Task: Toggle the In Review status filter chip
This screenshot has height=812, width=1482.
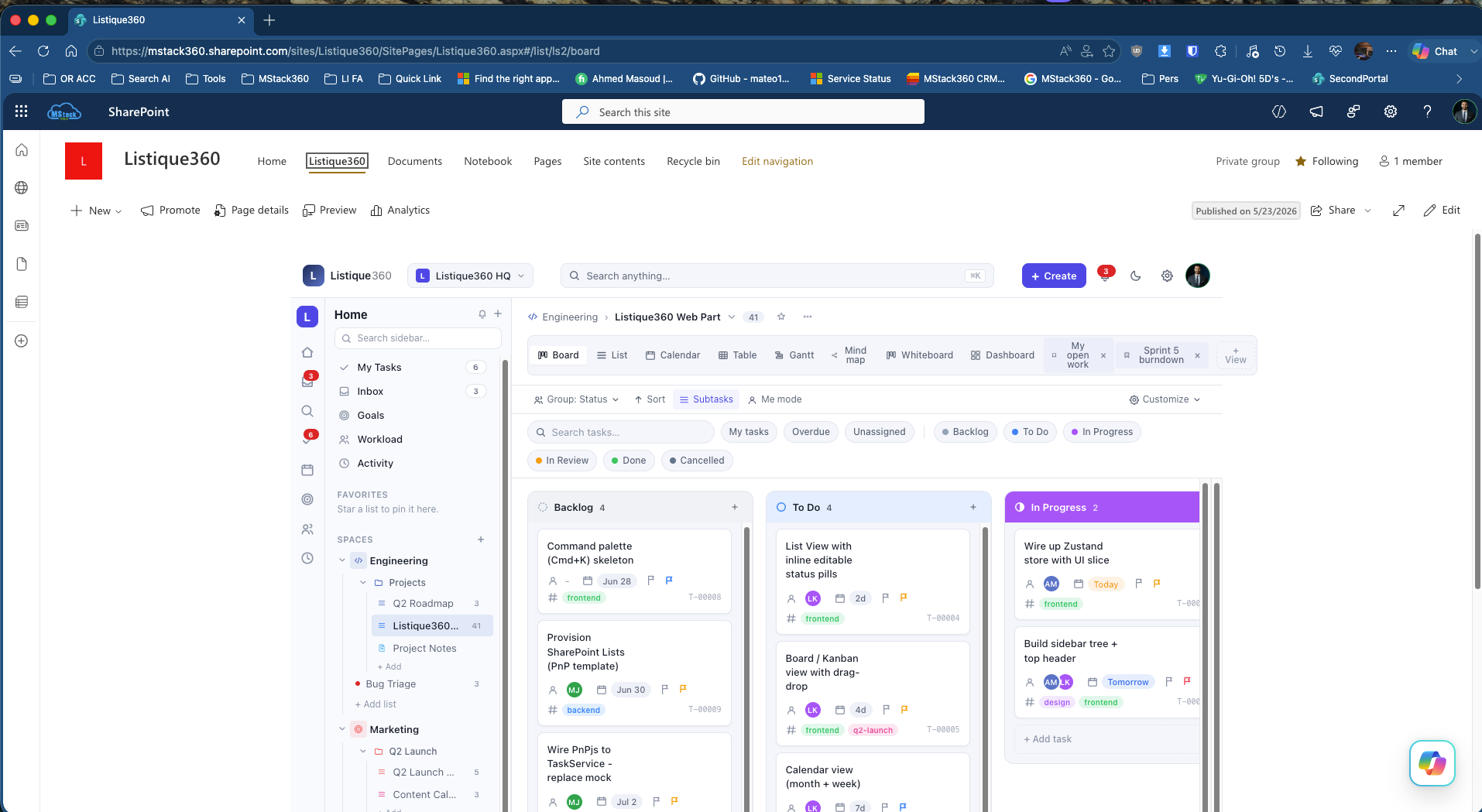Action: pos(561,460)
